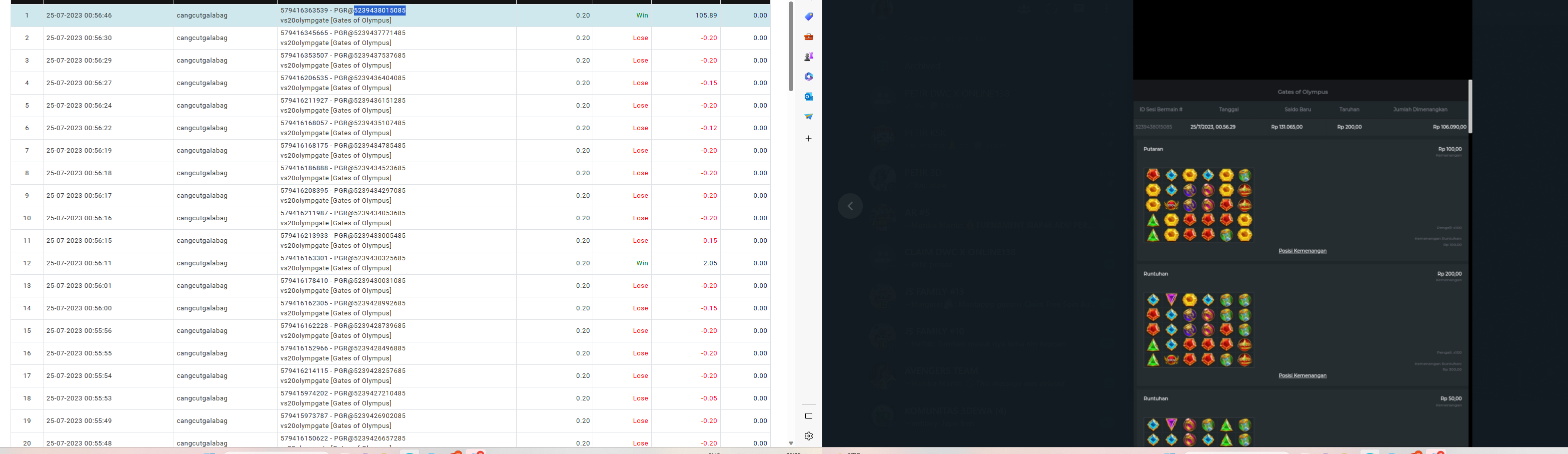Click the -0.15 amount in row 4

[709, 83]
